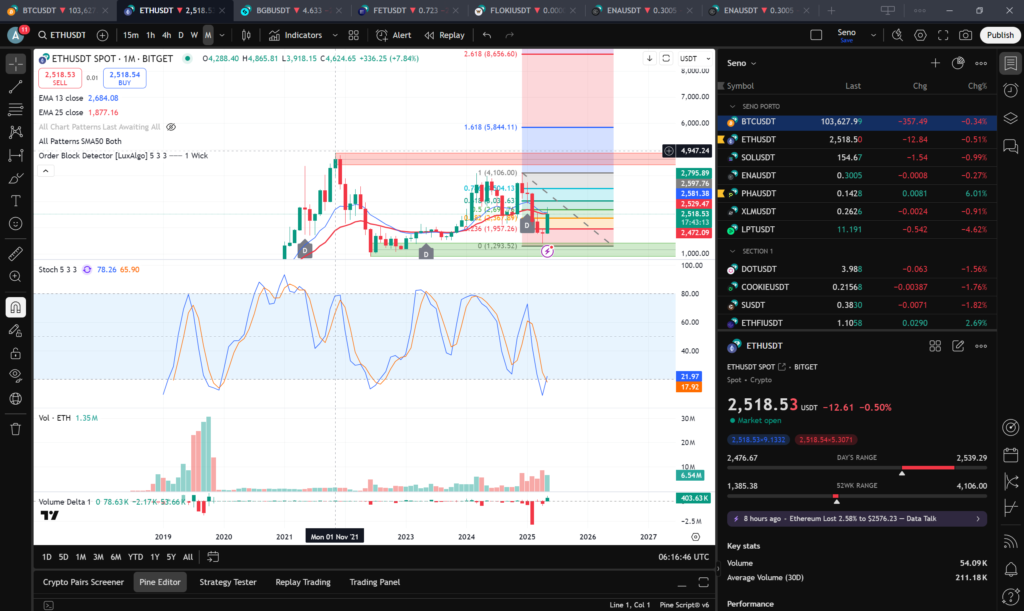Create a new Alert
The width and height of the screenshot is (1024, 611).
[x=394, y=35]
